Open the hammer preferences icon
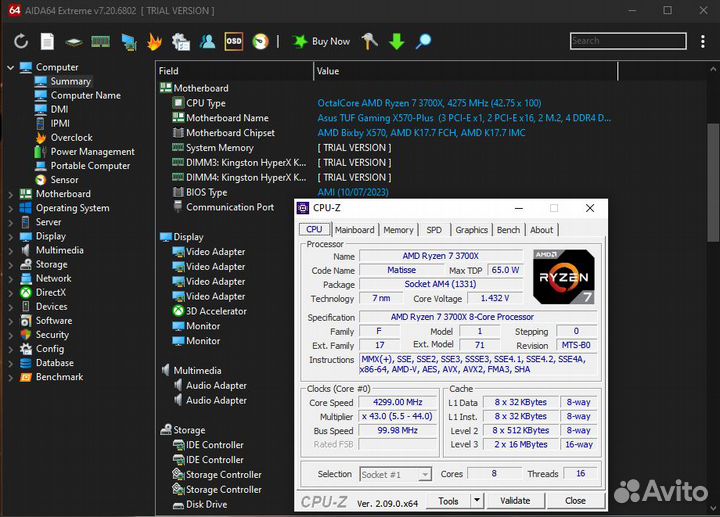This screenshot has height=517, width=720. pyautogui.click(x=370, y=41)
